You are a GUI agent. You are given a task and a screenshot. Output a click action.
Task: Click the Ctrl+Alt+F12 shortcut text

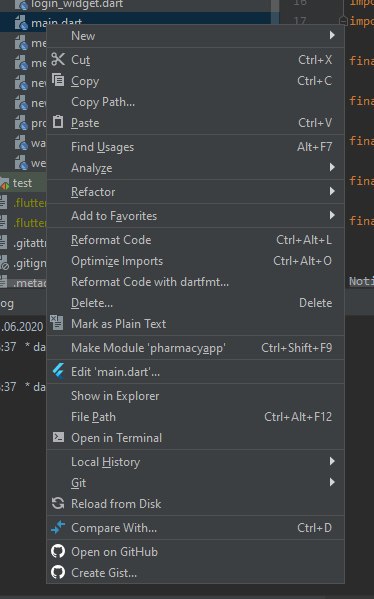(298, 417)
